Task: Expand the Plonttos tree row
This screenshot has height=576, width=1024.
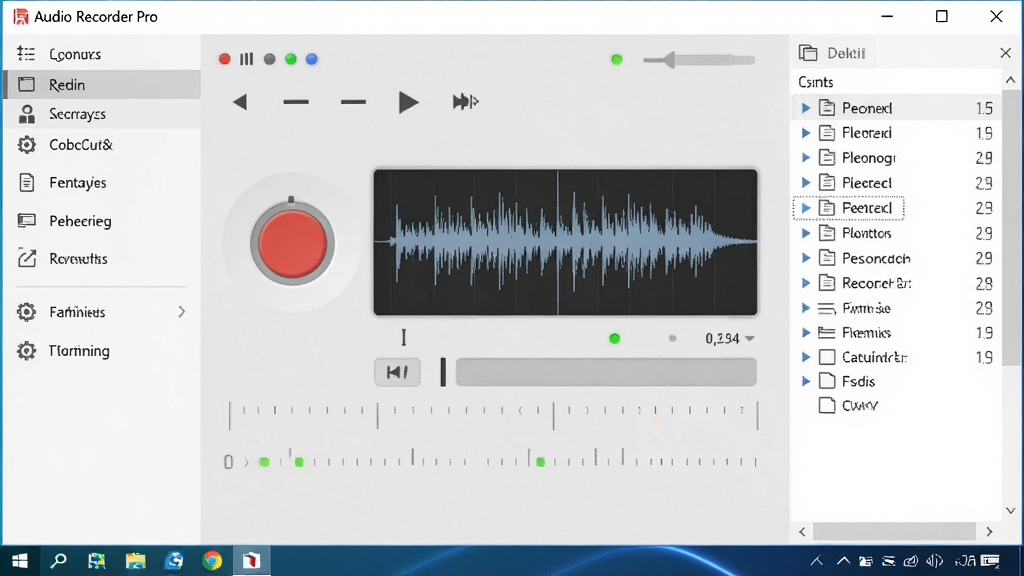Action: (806, 232)
